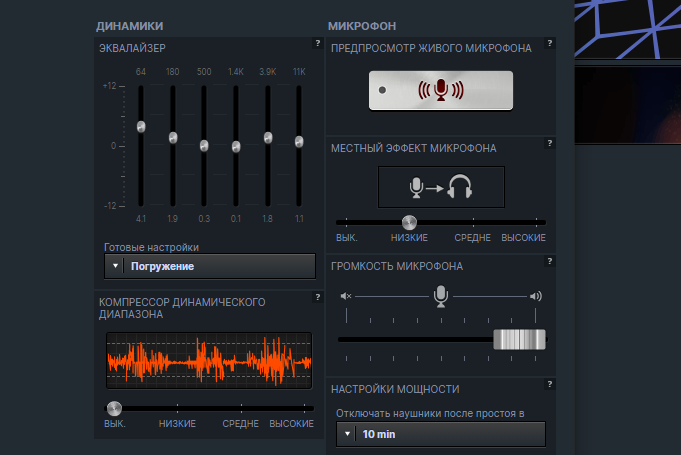Click the 0.3 value under the 500 Hz band
Viewport: 681px width, 455px height.
204,218
